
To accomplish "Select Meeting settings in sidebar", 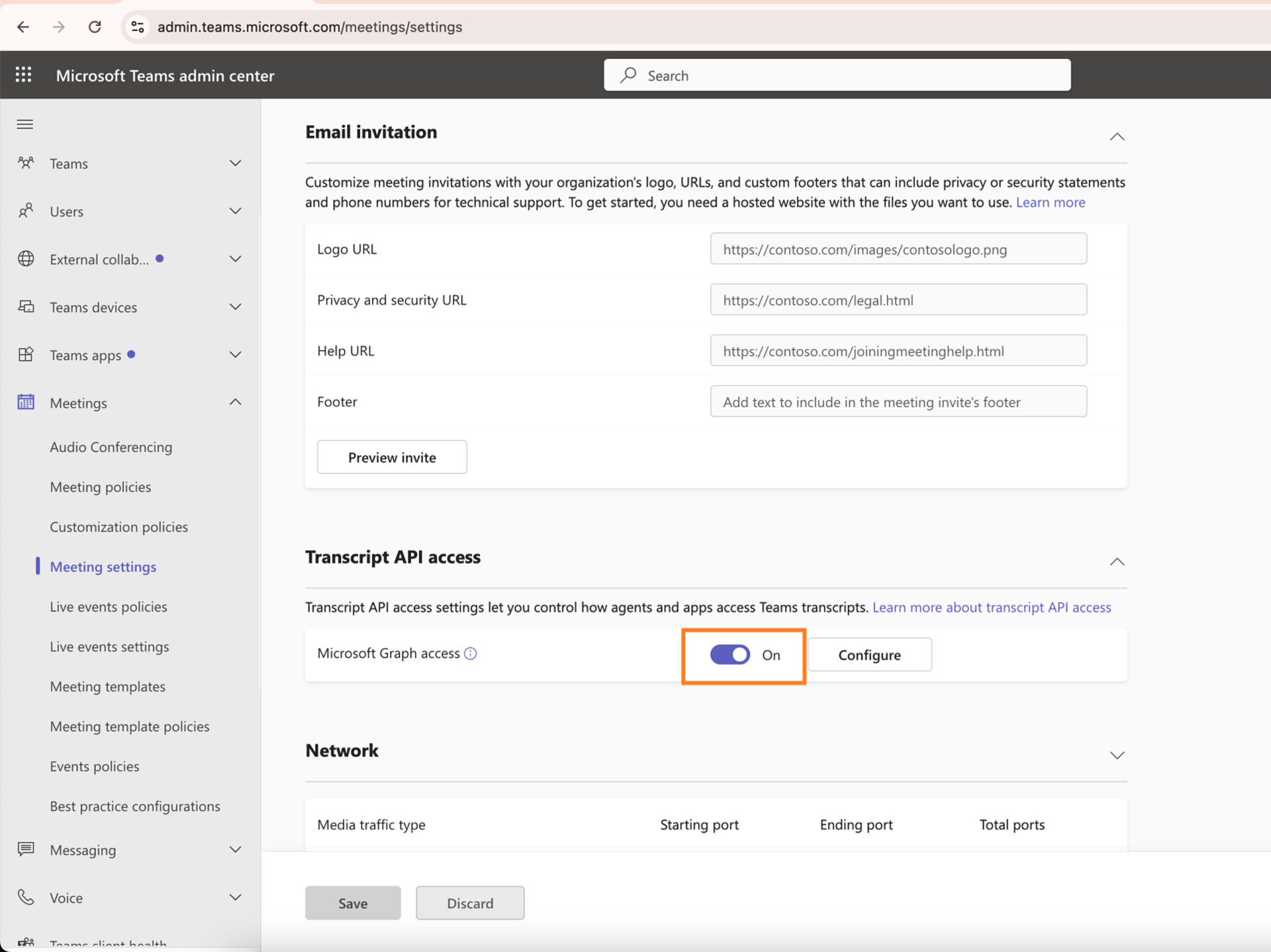I will tap(103, 567).
